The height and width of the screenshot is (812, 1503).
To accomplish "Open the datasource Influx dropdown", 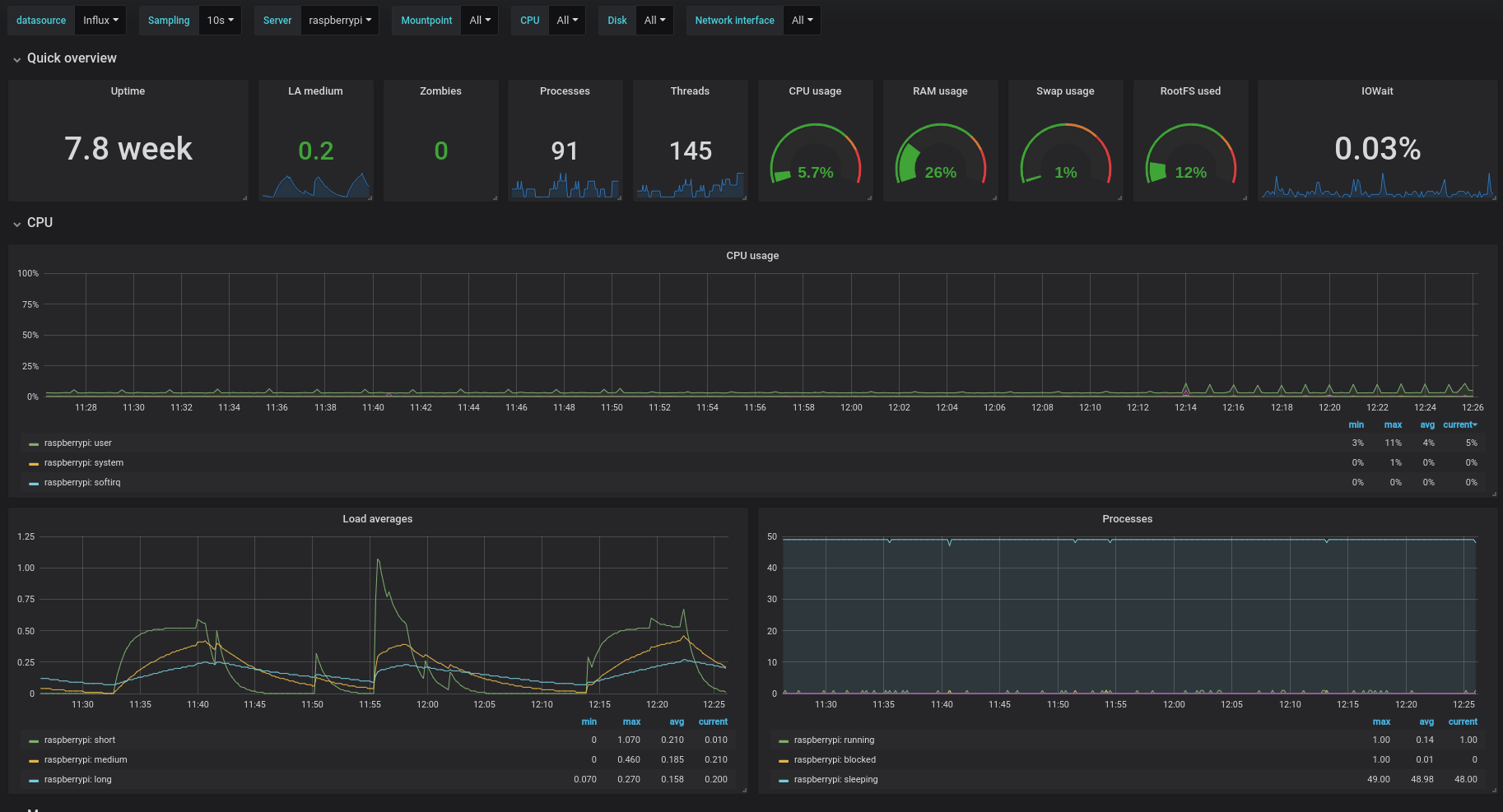I will click(x=100, y=21).
